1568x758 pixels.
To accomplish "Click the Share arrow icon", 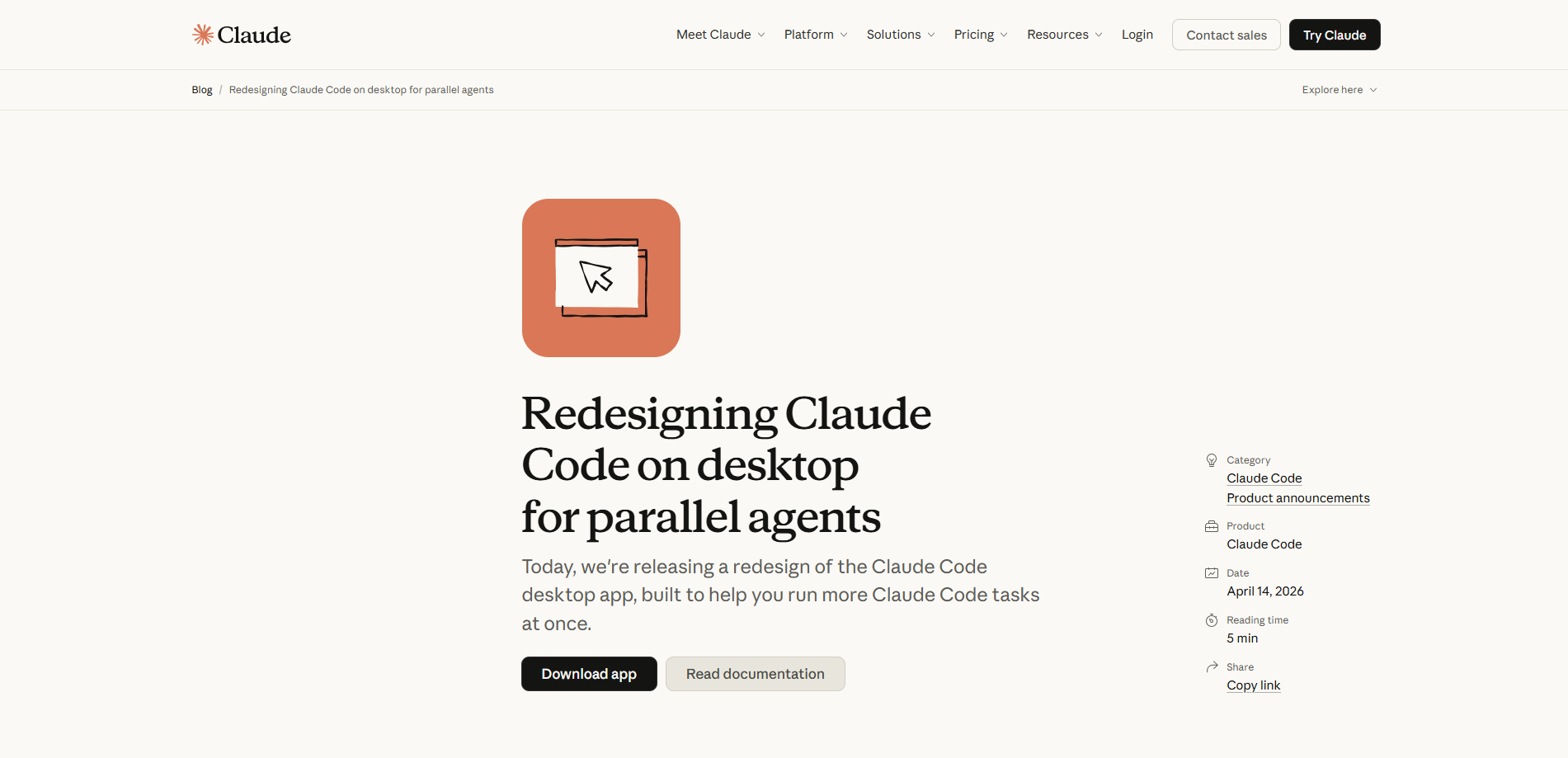I will [x=1212, y=667].
